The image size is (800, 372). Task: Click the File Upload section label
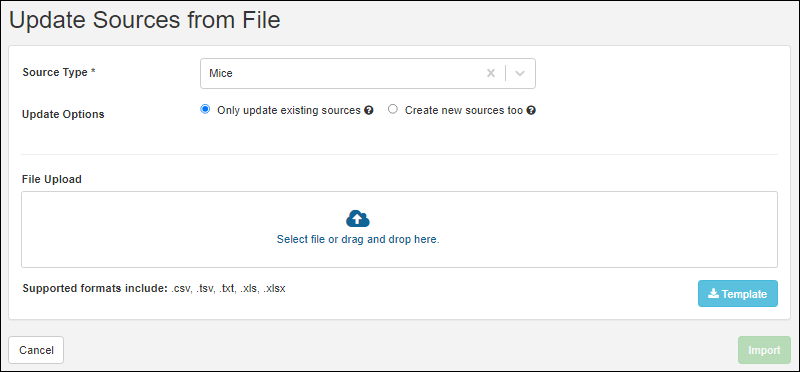(52, 180)
